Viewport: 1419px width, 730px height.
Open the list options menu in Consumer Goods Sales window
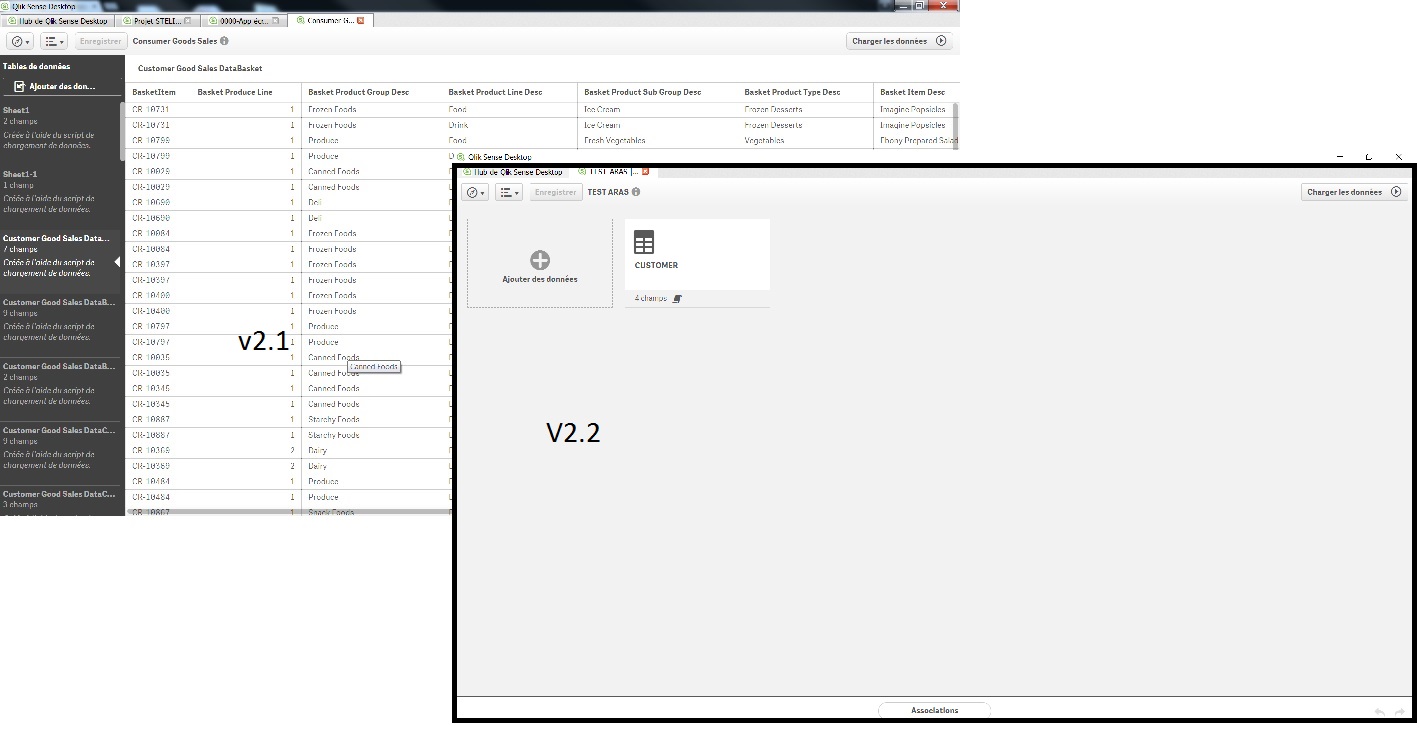(x=54, y=41)
